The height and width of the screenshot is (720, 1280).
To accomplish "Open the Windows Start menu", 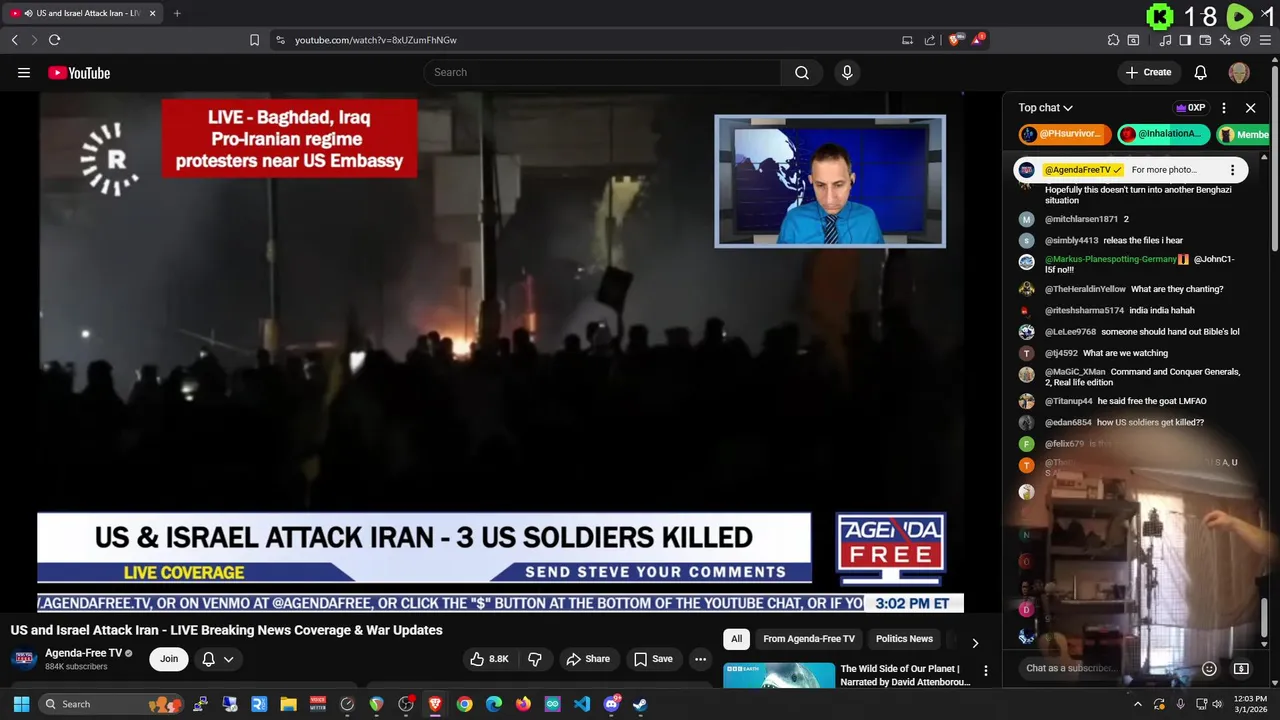I will click(21, 704).
